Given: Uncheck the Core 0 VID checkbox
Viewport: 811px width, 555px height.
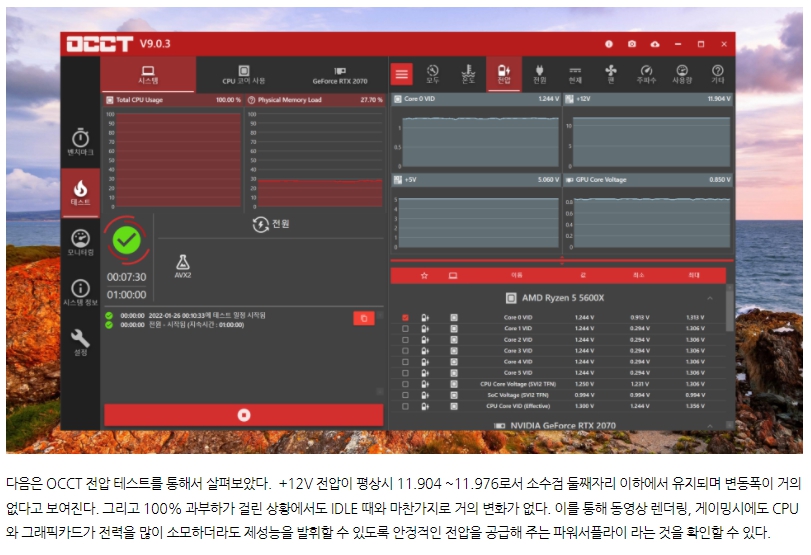Looking at the screenshot, I should (405, 318).
